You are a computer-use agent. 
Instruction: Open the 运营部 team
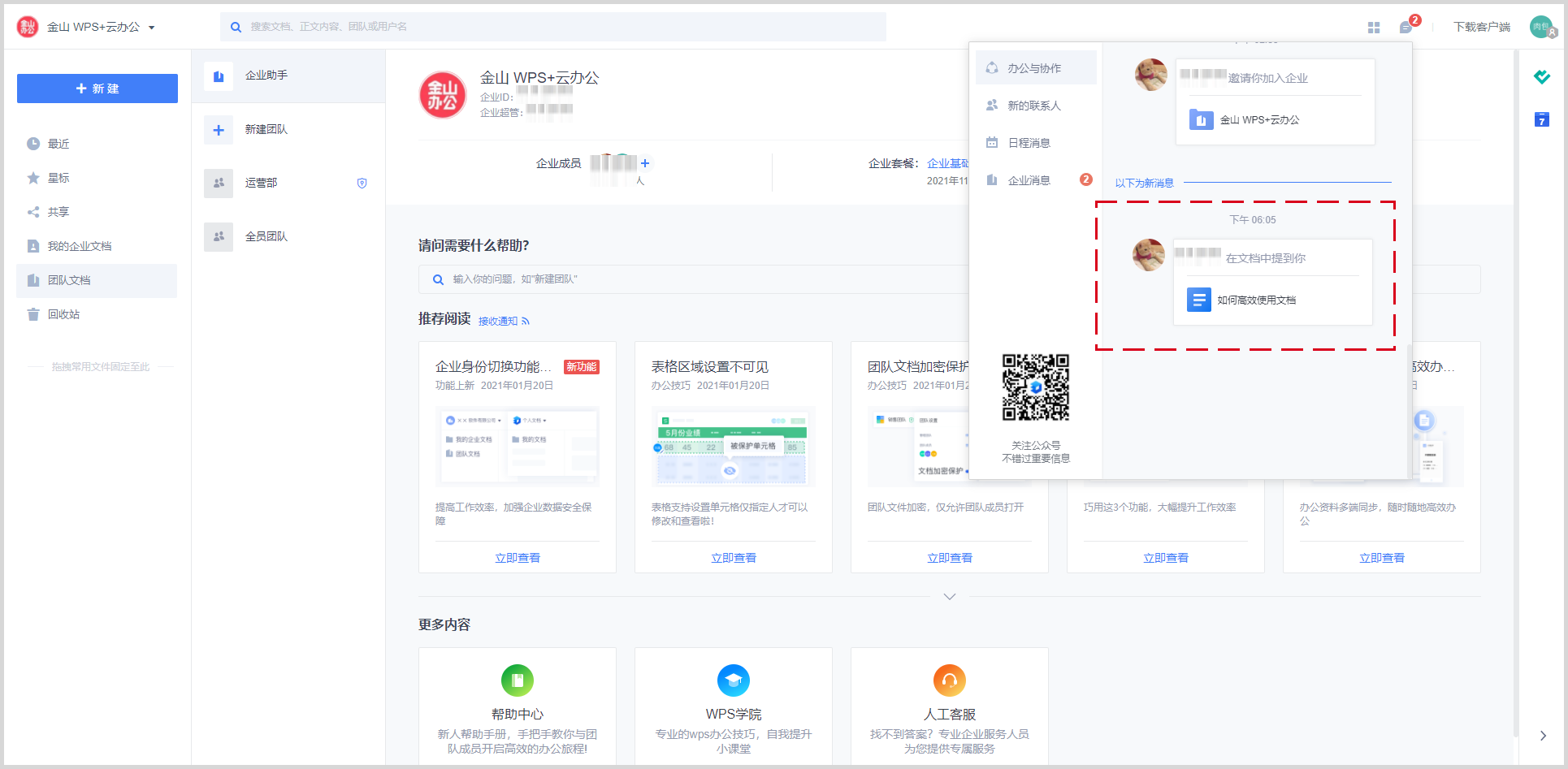[288, 184]
